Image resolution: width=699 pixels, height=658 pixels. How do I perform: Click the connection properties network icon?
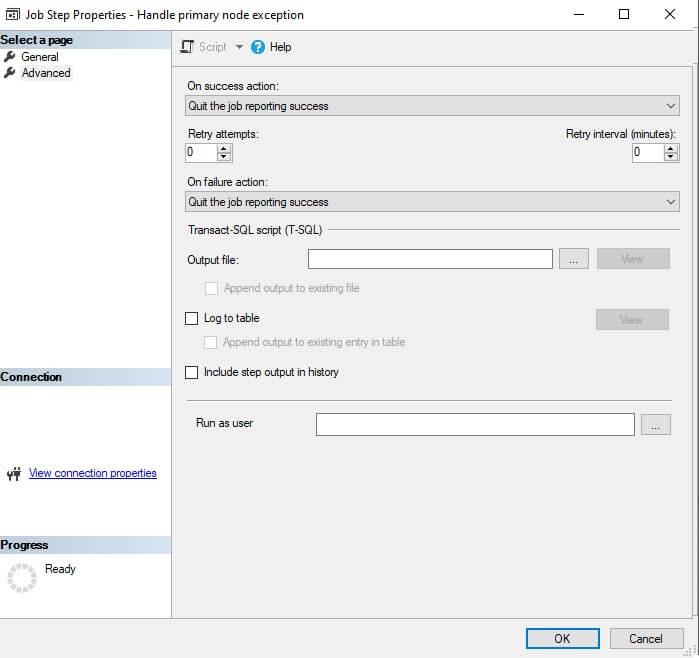[13, 474]
